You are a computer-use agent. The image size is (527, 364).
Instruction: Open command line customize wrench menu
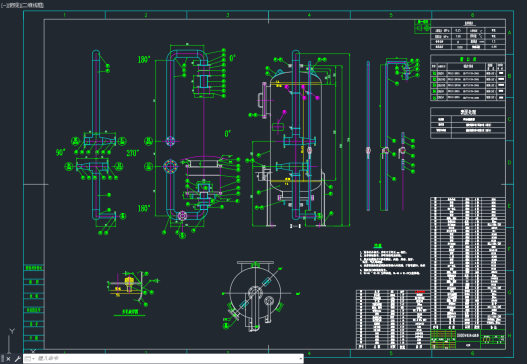click(17, 359)
